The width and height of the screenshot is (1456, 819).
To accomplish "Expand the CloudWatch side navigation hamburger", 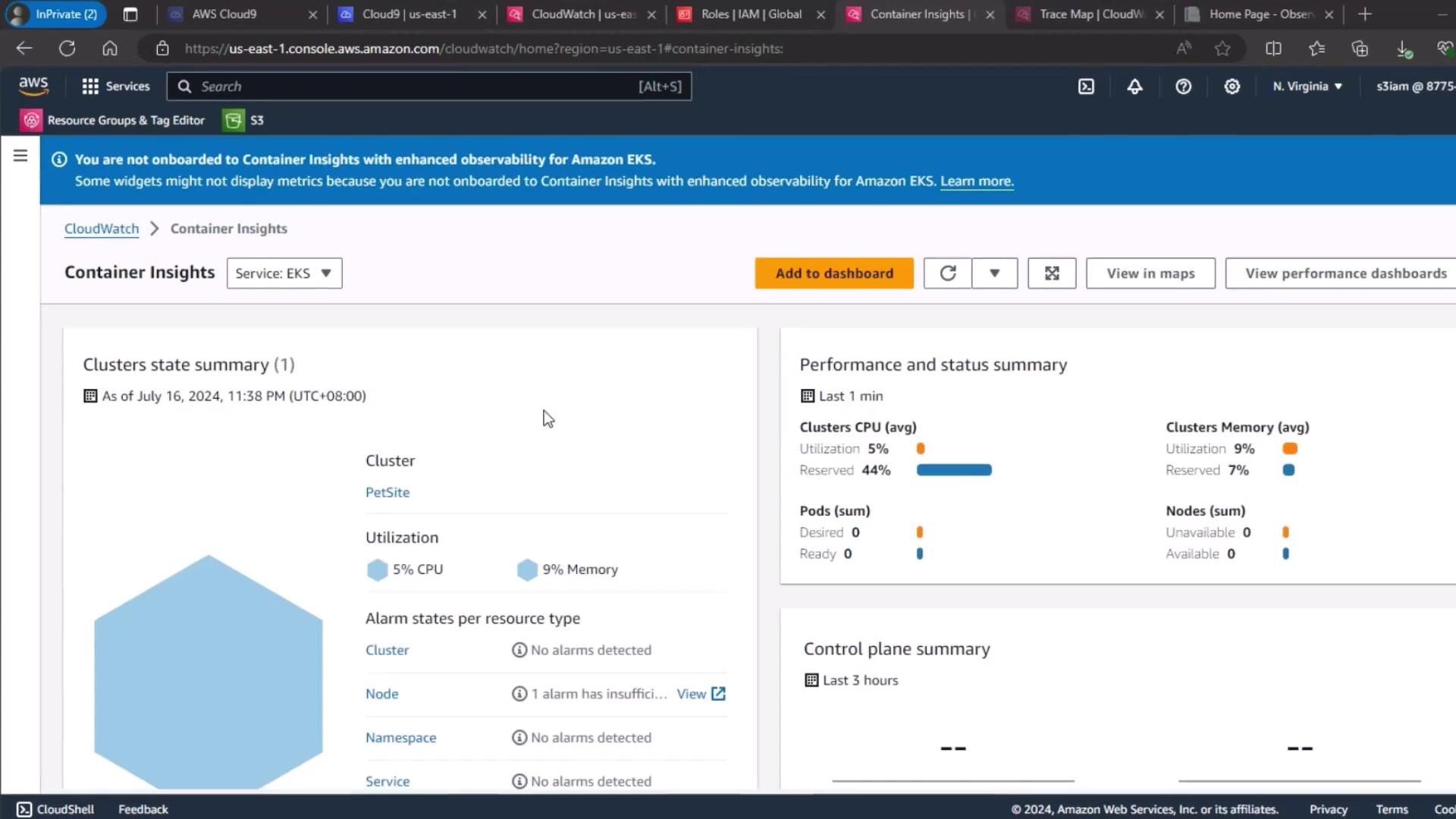I will pos(20,155).
